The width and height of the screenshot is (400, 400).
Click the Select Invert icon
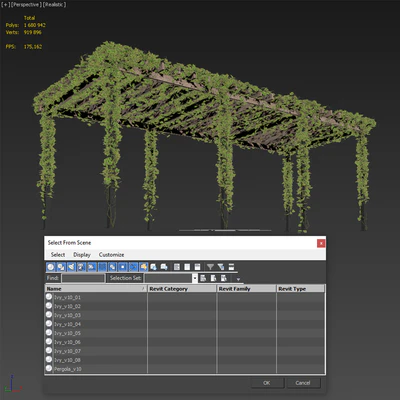pyautogui.click(x=197, y=267)
